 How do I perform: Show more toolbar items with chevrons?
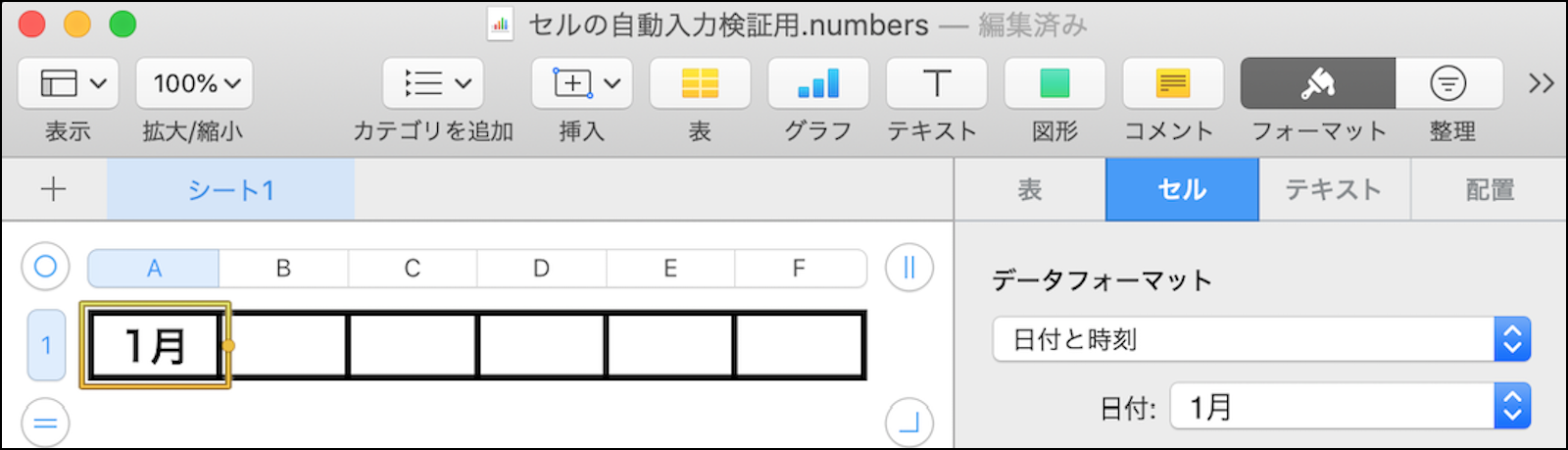click(x=1541, y=83)
